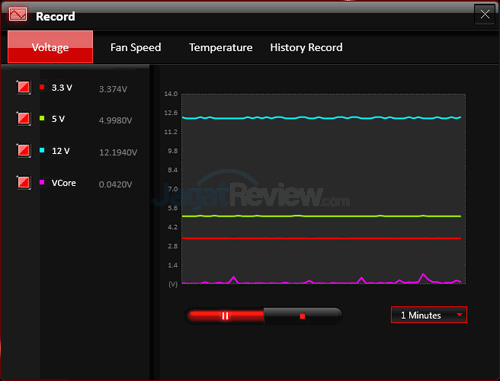Click the cyan 12 V color swatch
500x381 pixels.
pos(42,150)
